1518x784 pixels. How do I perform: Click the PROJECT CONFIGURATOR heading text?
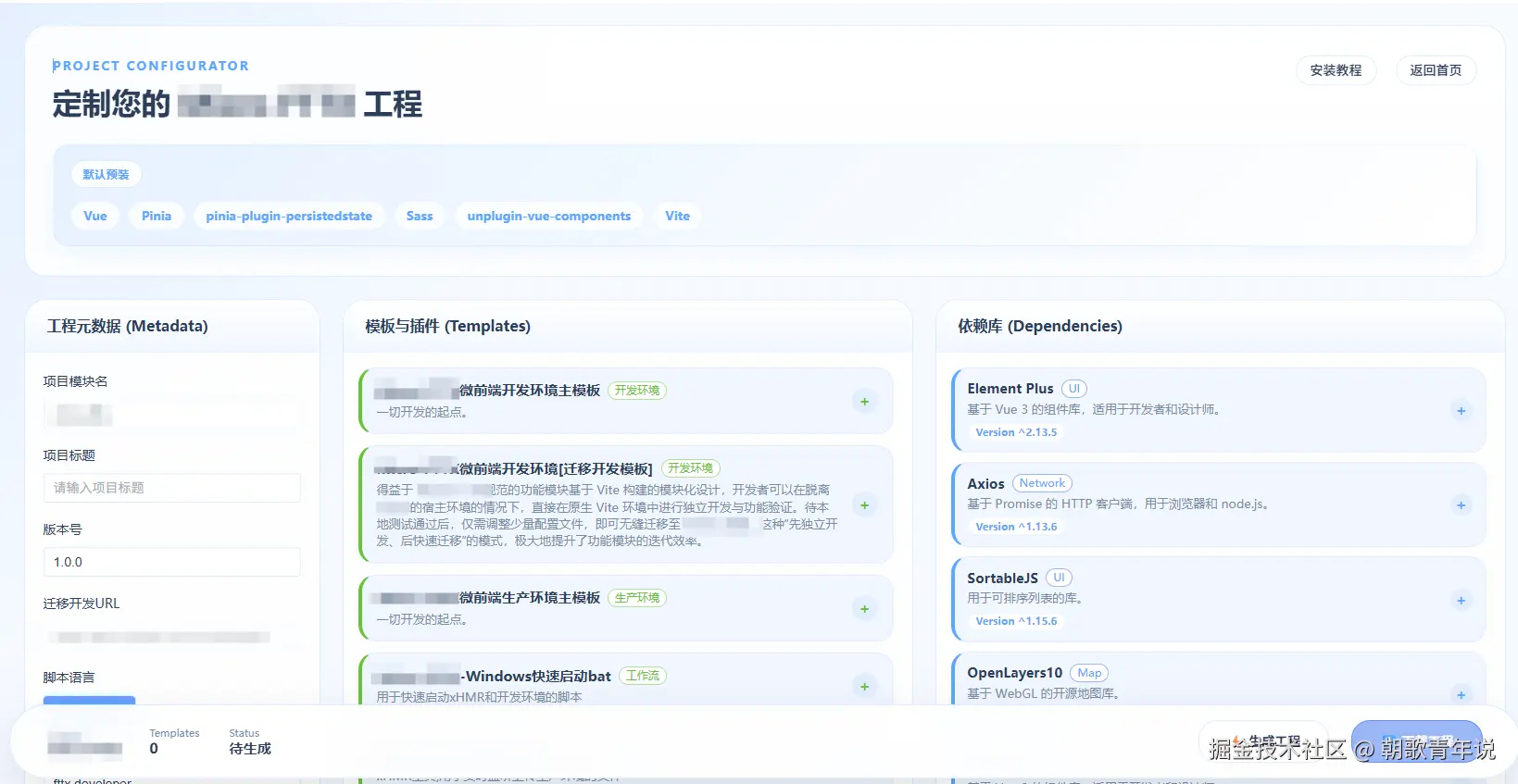coord(151,66)
